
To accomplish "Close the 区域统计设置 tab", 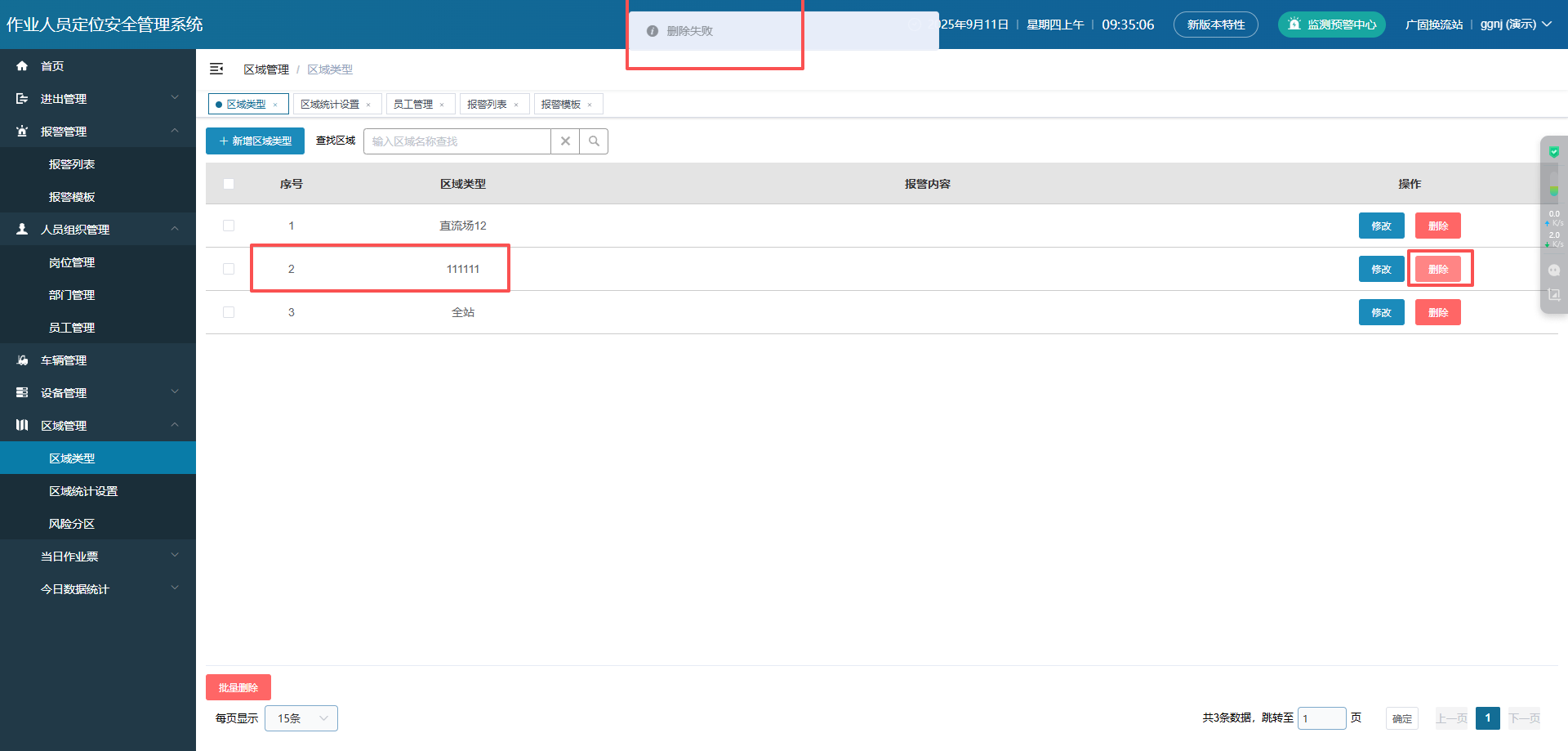I will point(368,105).
